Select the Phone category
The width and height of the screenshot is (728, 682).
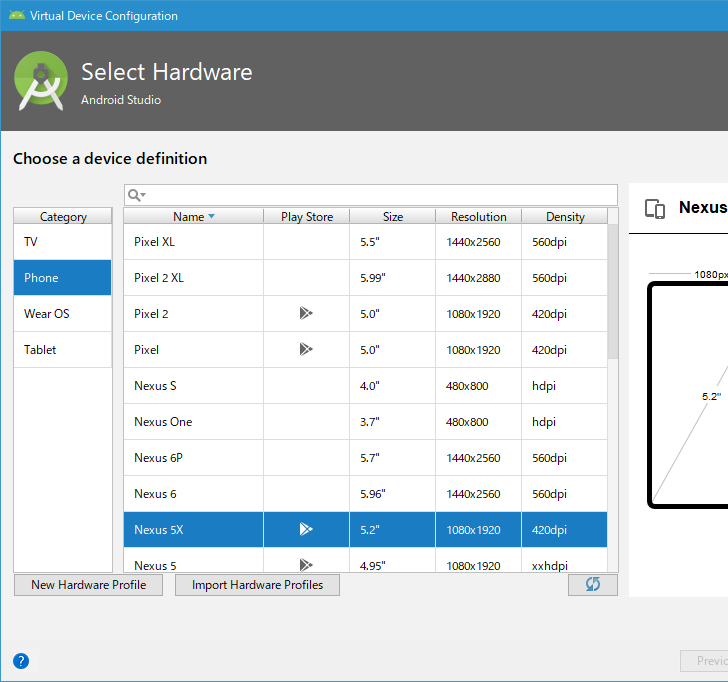click(x=63, y=278)
